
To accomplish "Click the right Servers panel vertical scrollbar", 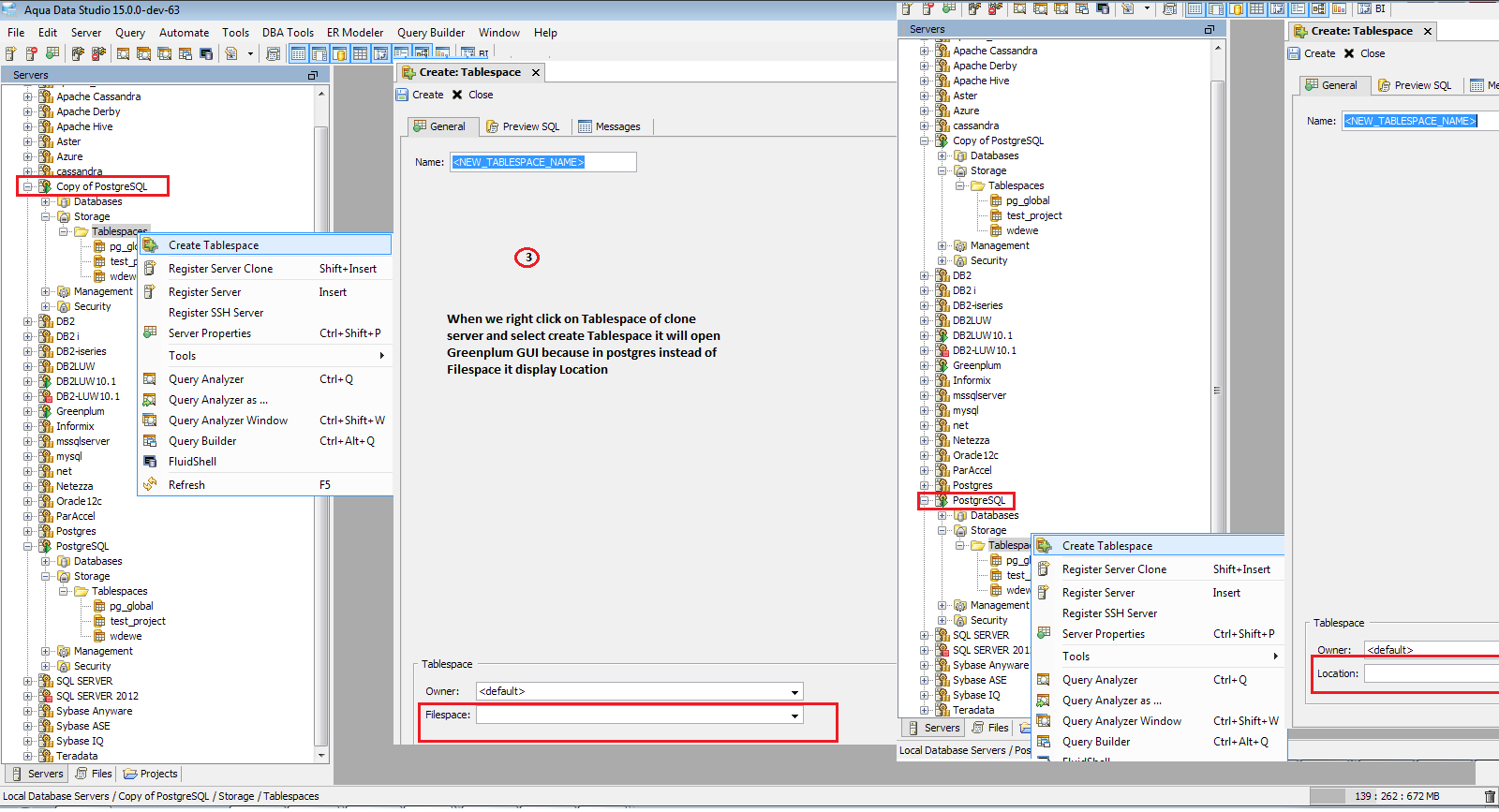I will point(1217,379).
